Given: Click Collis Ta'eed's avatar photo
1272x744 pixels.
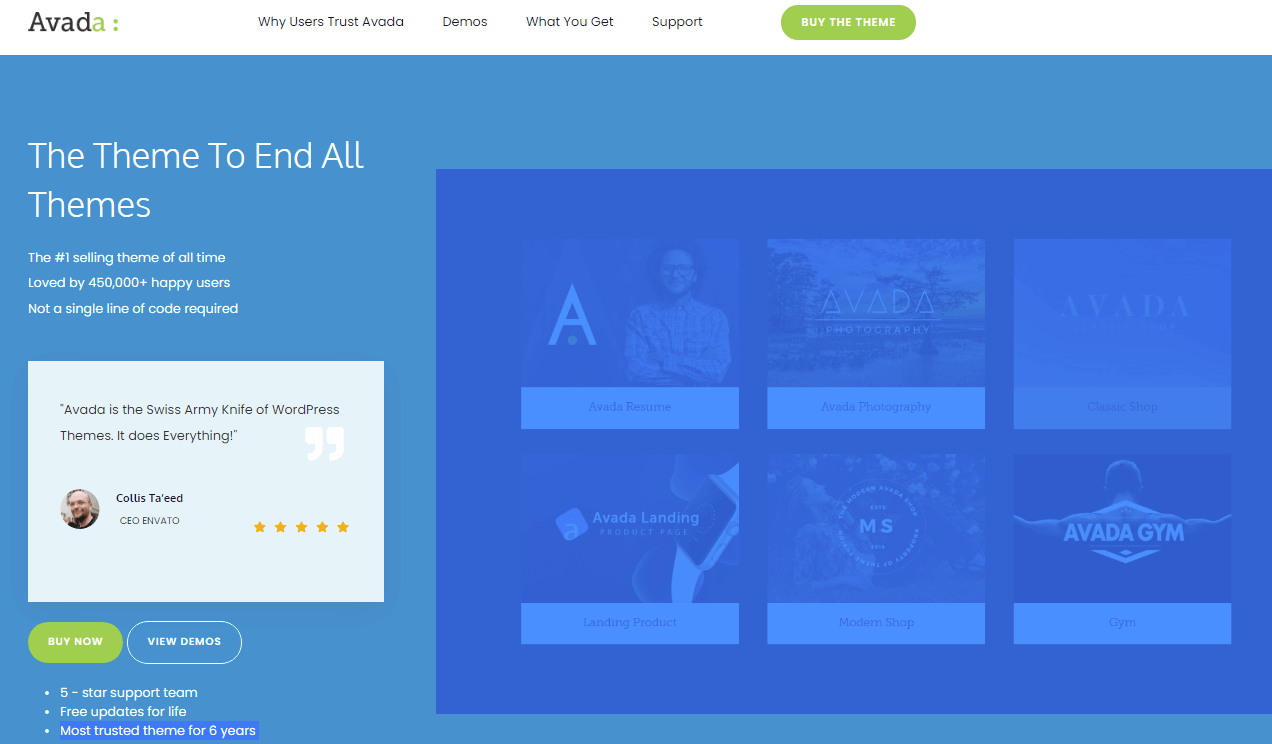Looking at the screenshot, I should (80, 509).
